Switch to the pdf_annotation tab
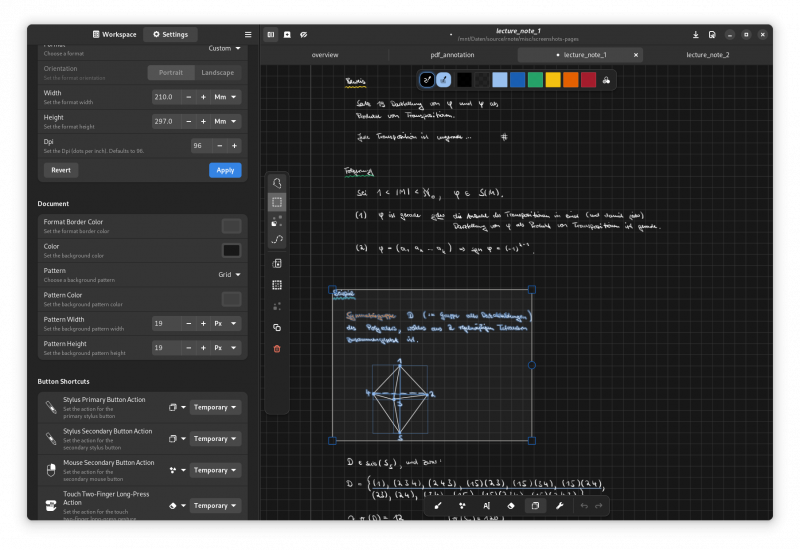This screenshot has height=550, width=800. (x=453, y=55)
